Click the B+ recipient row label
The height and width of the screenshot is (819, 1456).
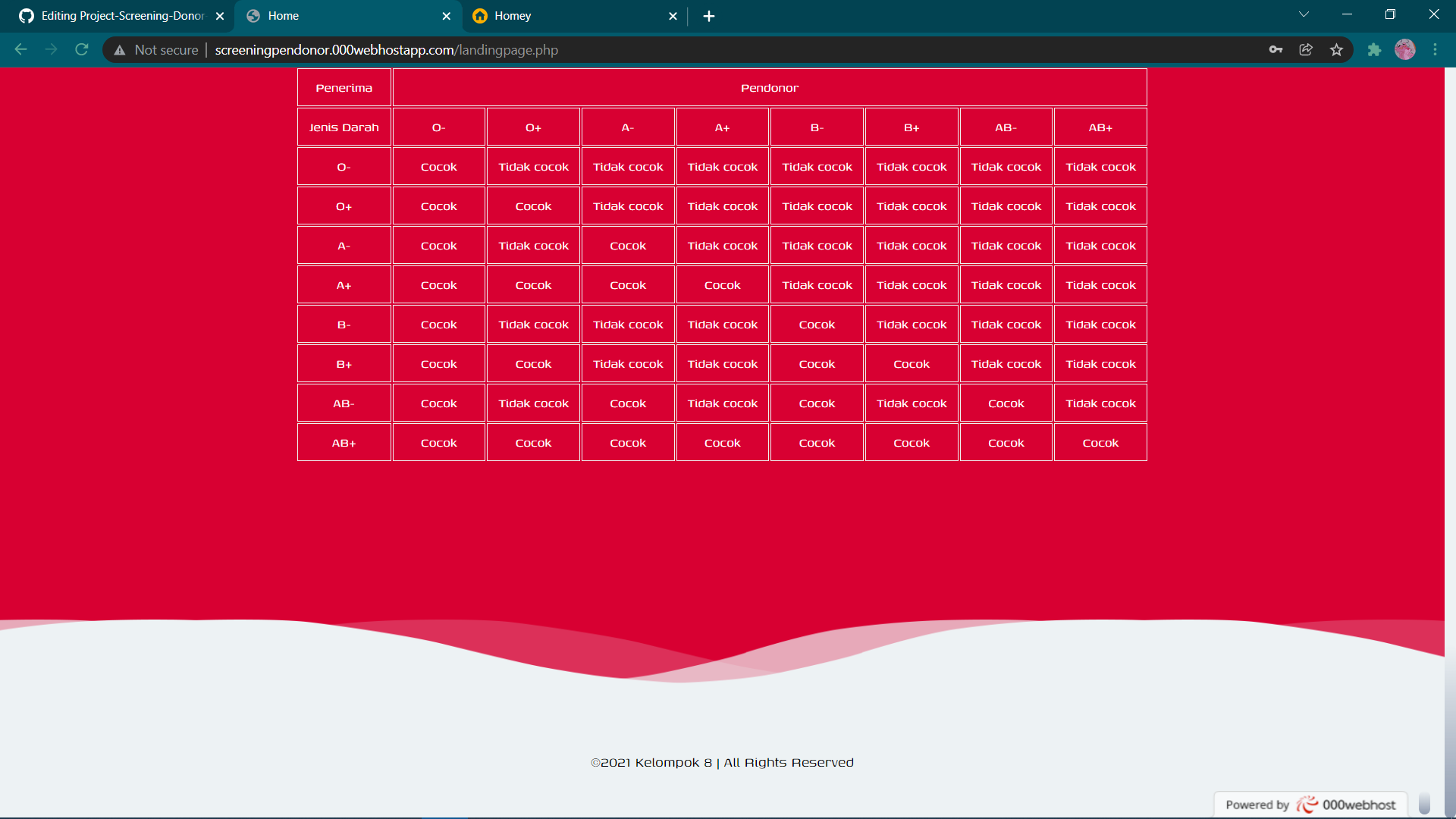(x=344, y=364)
